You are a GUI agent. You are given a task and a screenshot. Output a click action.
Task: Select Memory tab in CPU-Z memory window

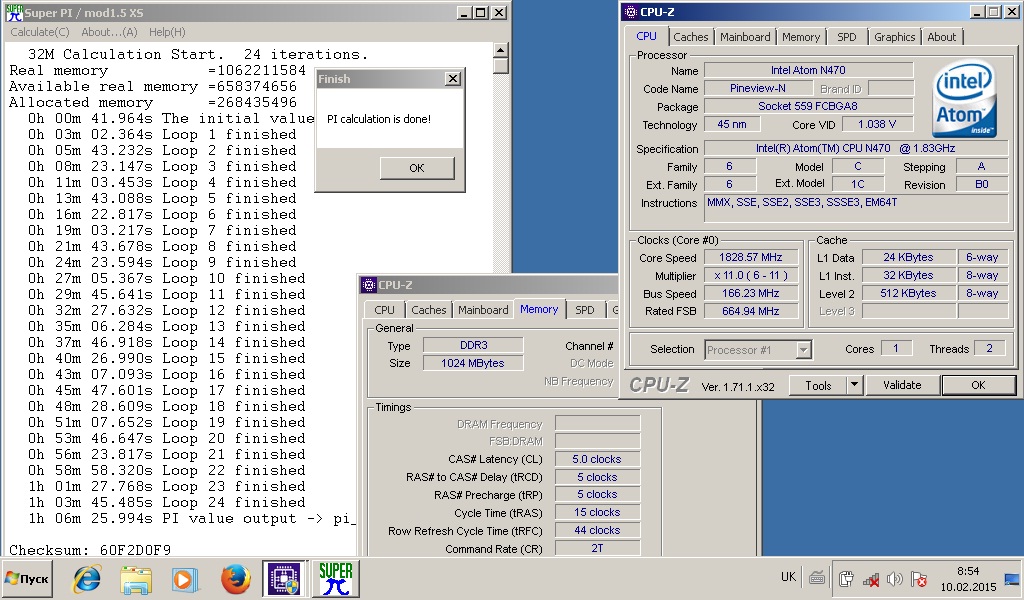[x=539, y=309]
